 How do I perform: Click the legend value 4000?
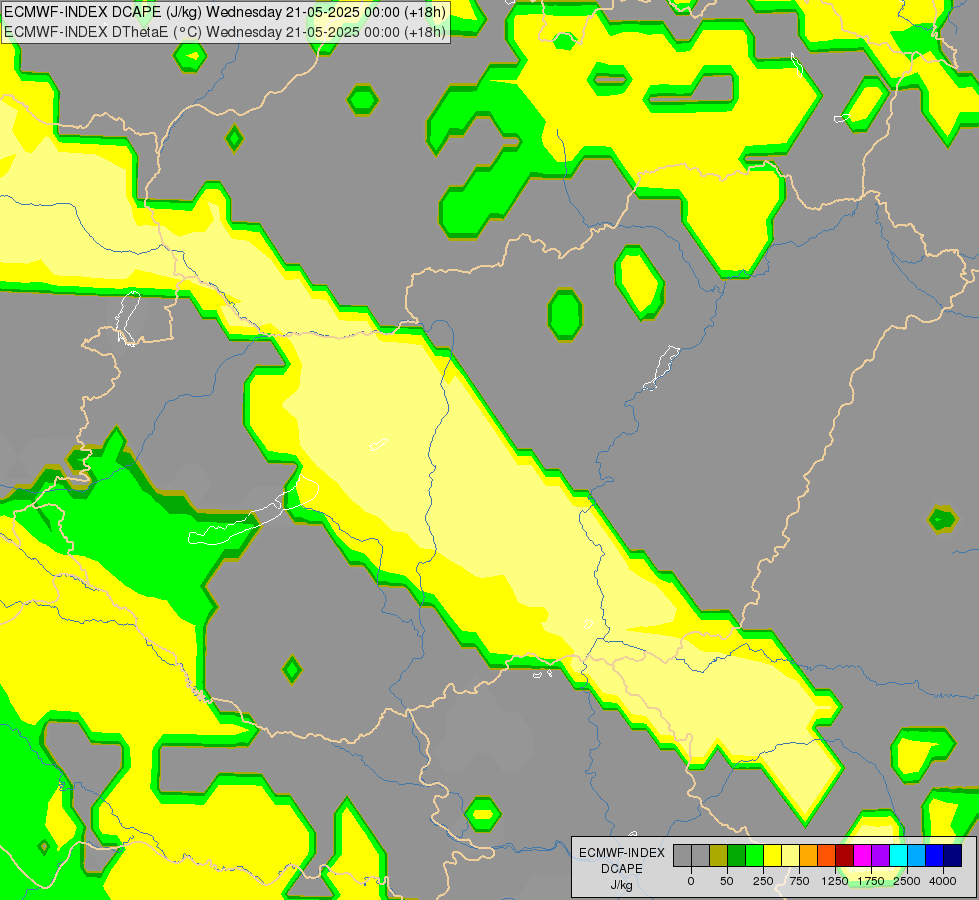943,881
